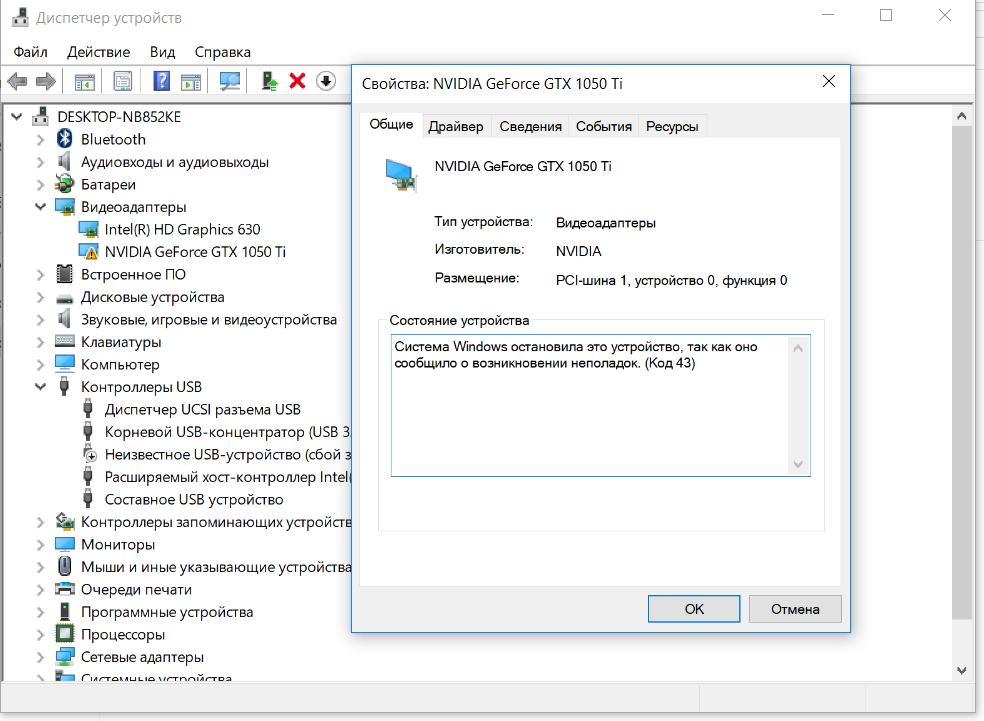The height and width of the screenshot is (721, 984).
Task: Click the Update driver toolbar icon
Action: [269, 81]
